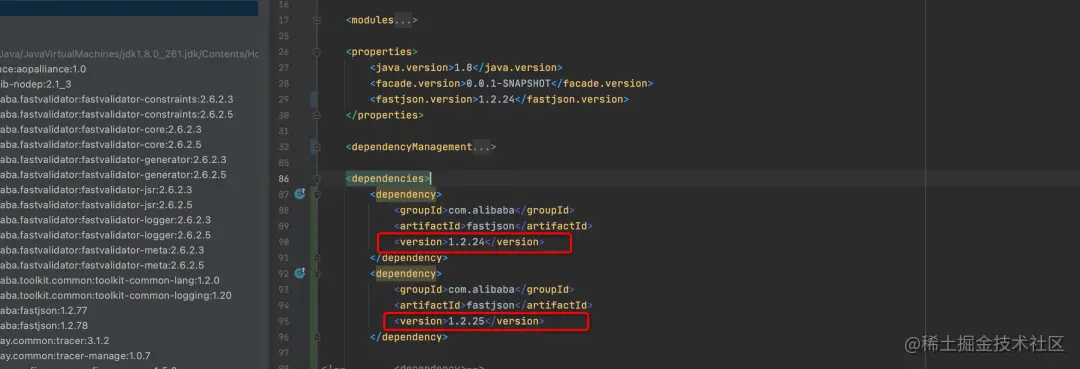
Task: Click the folded ellipsis after modules tag
Action: pos(402,20)
